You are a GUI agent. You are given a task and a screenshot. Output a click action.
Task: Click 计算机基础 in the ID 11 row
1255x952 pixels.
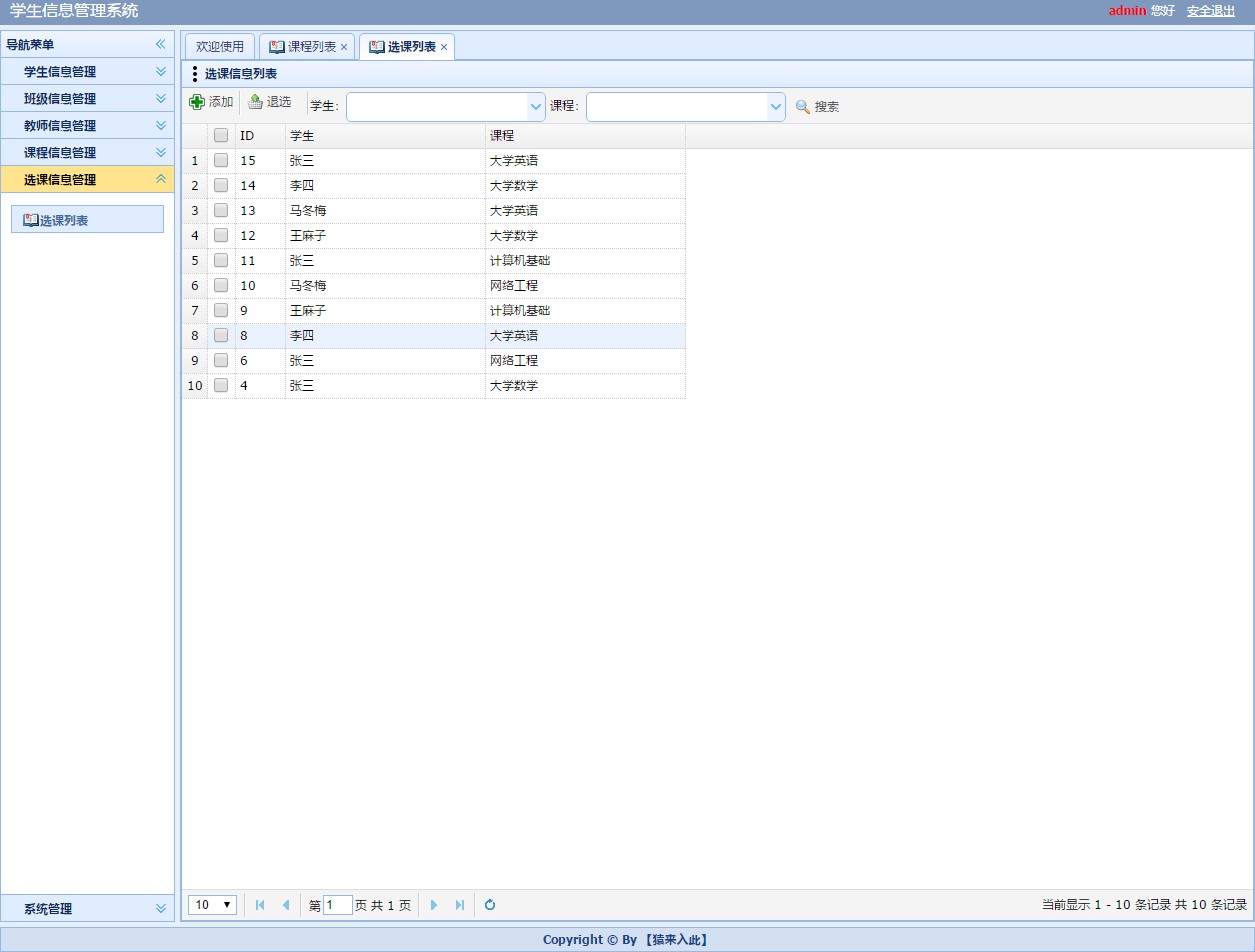pyautogui.click(x=520, y=260)
